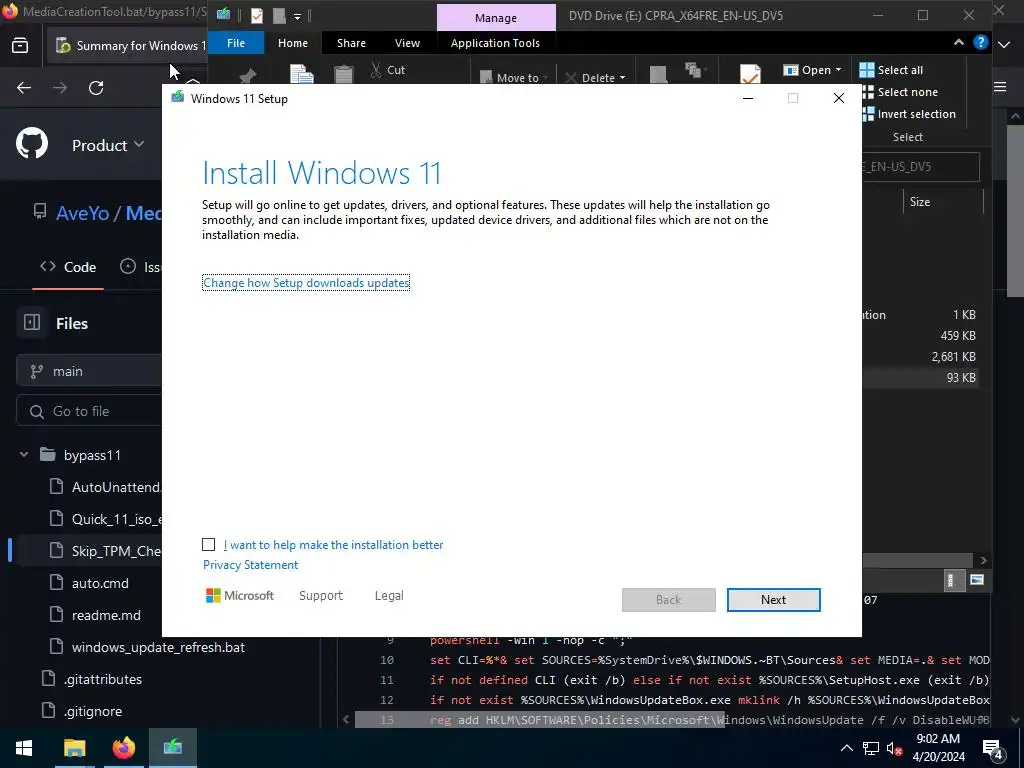Click the network icon in system tray
1024x768 pixels.
pyautogui.click(x=871, y=748)
